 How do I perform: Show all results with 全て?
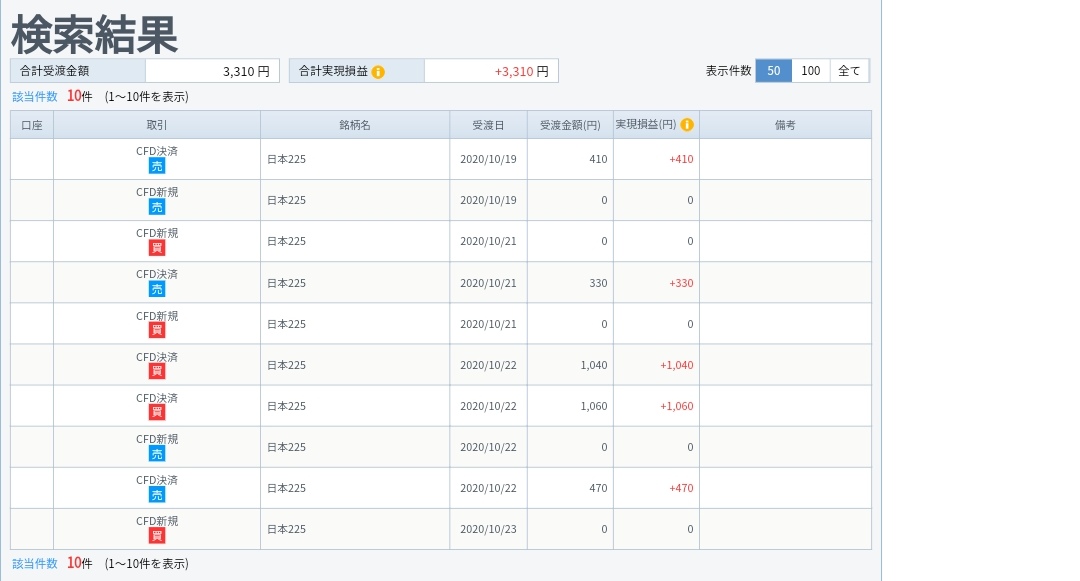pos(849,71)
